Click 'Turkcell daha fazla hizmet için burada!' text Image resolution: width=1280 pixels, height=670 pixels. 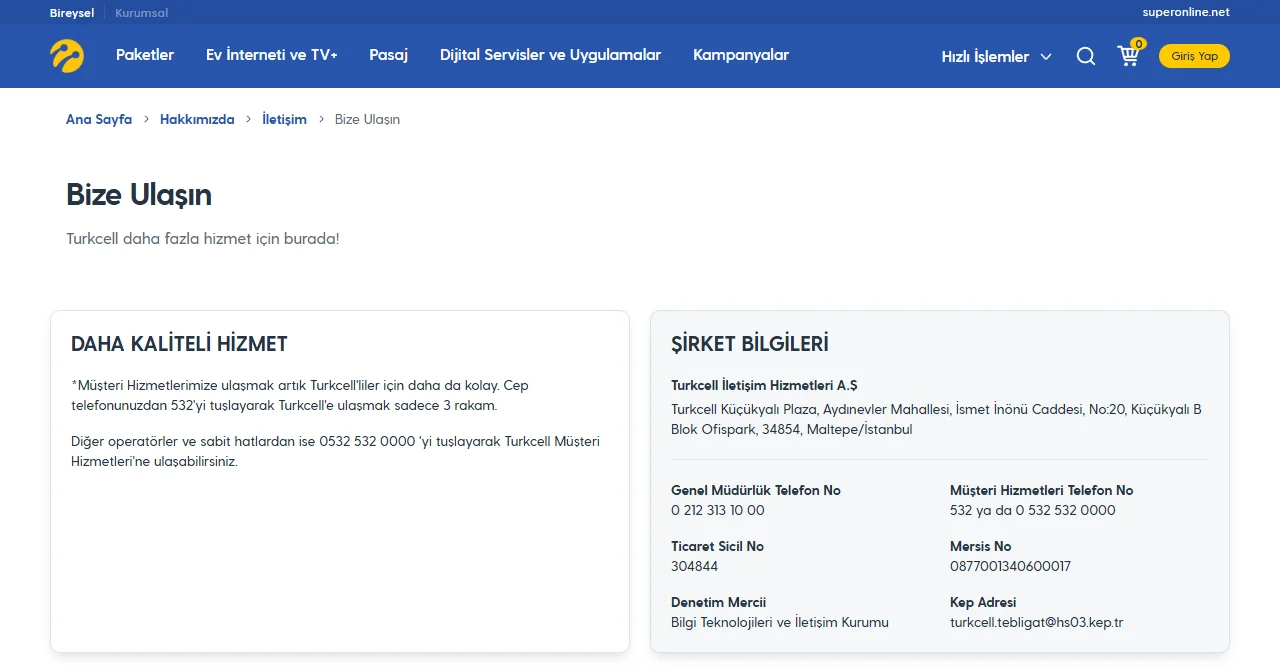[x=203, y=239]
